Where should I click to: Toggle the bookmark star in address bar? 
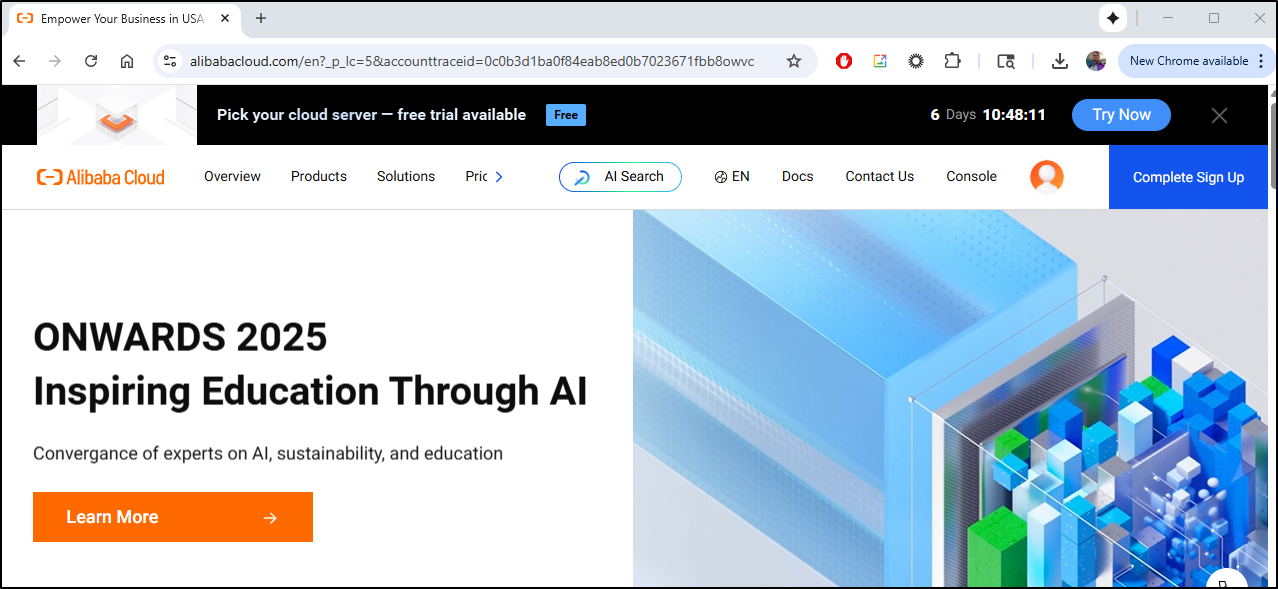(793, 61)
